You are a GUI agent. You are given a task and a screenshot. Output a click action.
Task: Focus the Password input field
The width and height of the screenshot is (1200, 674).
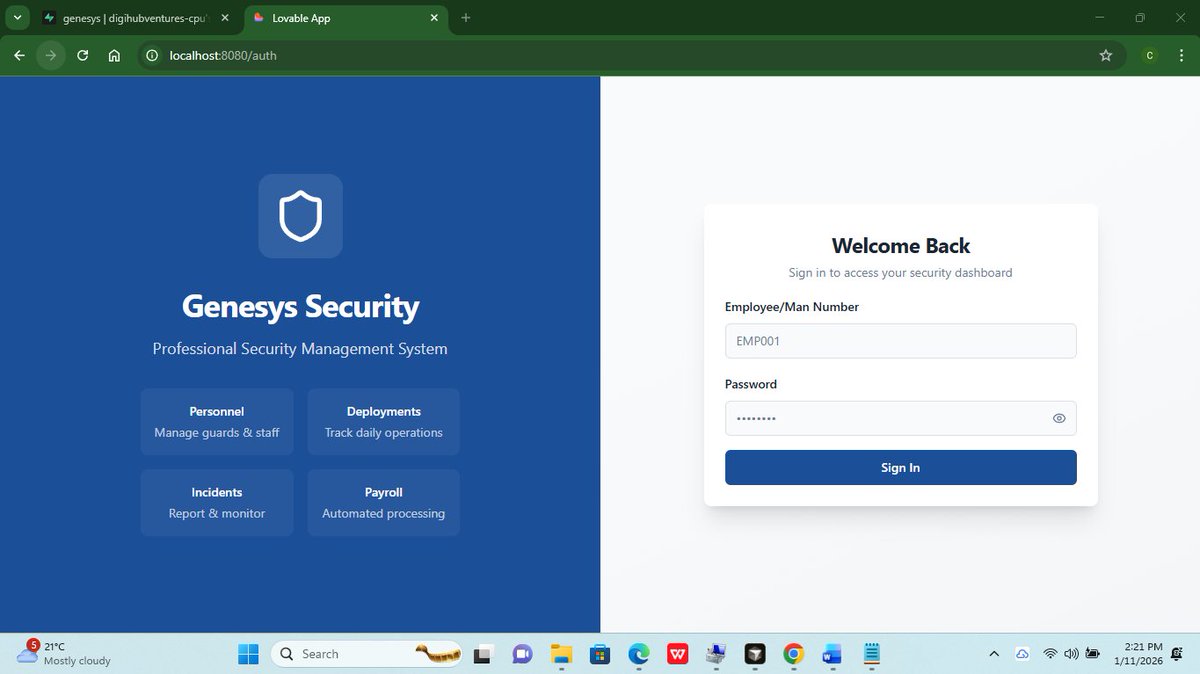(x=900, y=418)
